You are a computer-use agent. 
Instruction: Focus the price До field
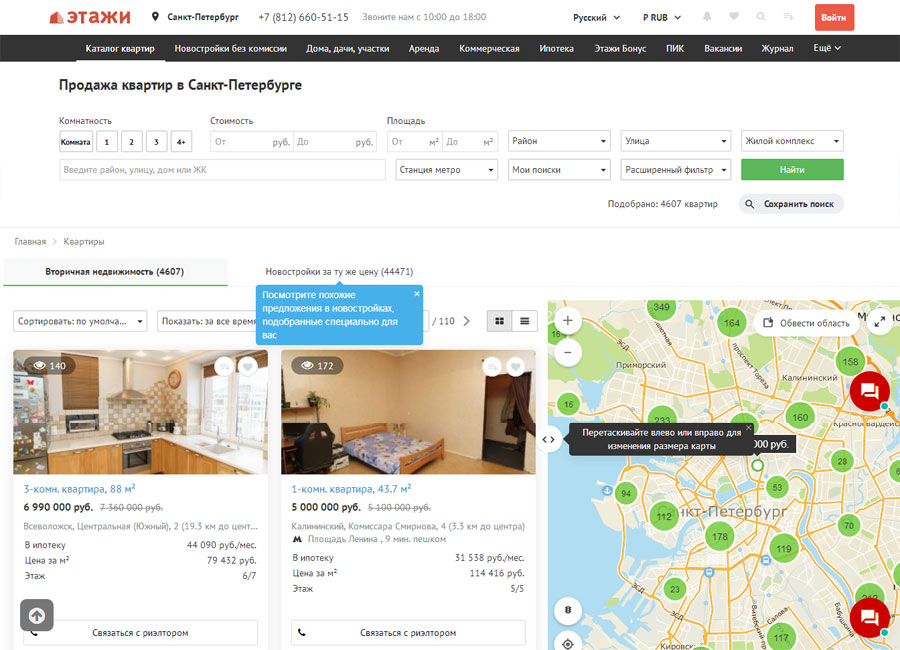click(335, 141)
